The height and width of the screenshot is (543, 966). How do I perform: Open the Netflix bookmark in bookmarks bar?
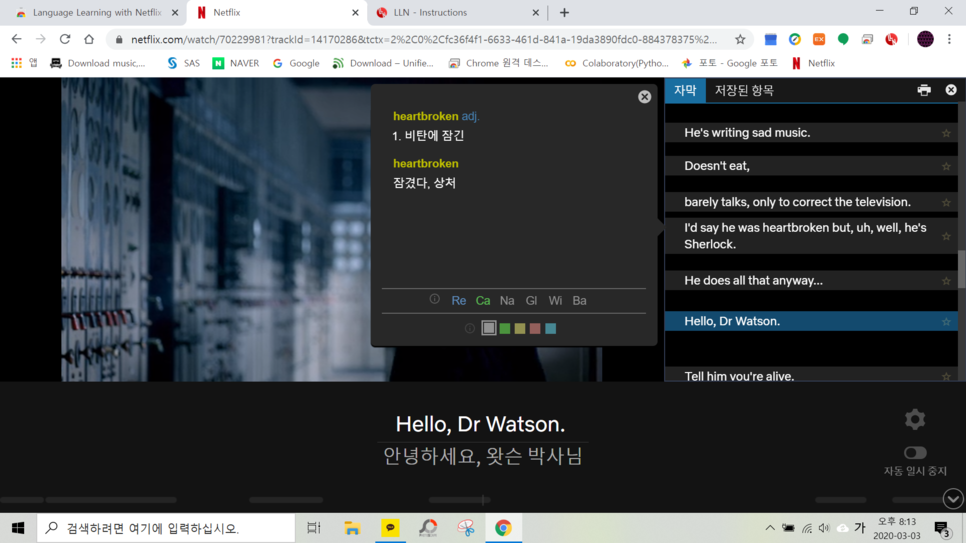(813, 63)
